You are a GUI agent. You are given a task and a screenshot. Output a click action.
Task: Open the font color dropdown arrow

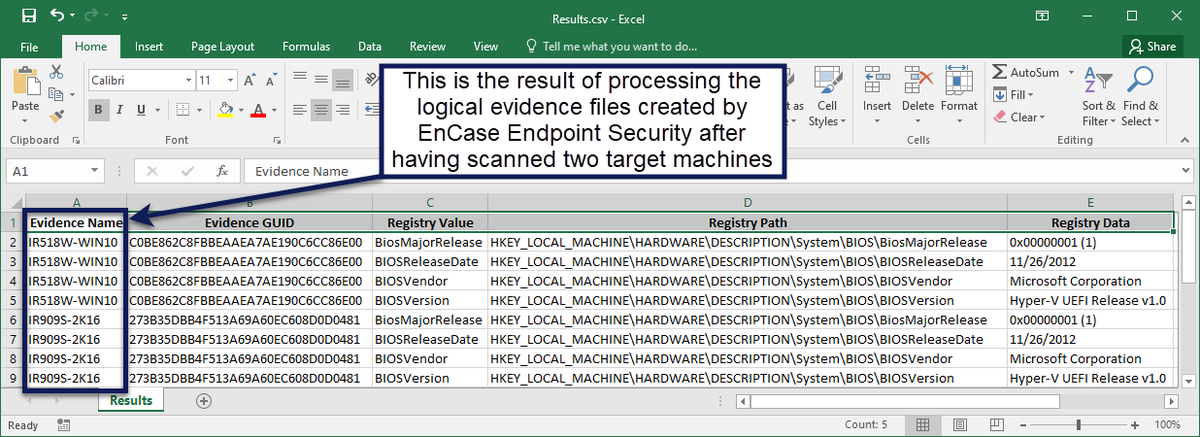click(274, 109)
